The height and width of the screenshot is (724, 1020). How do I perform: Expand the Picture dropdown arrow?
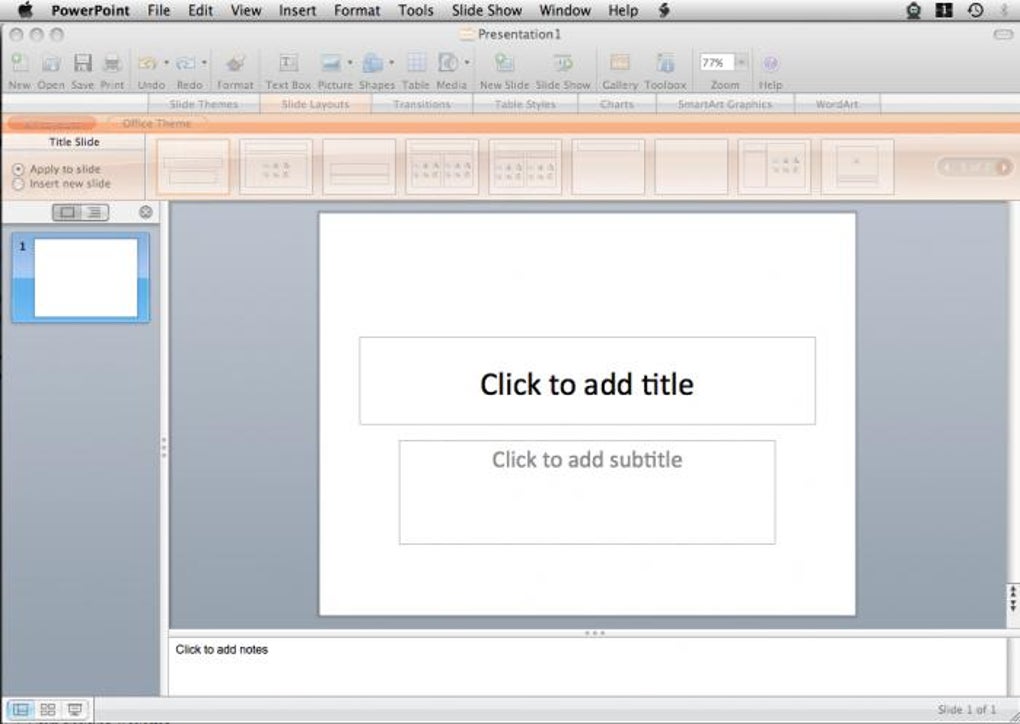point(350,63)
